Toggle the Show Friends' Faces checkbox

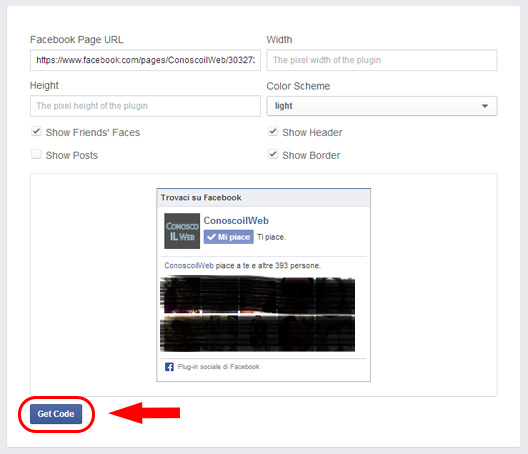(36, 131)
